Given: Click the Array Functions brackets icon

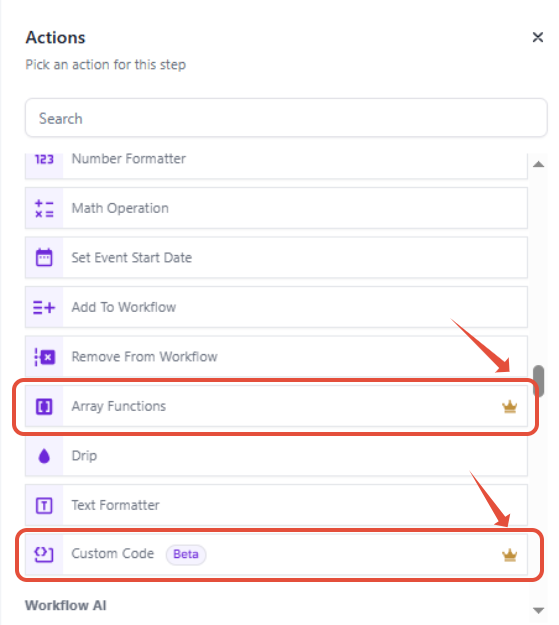Looking at the screenshot, I should [44, 407].
